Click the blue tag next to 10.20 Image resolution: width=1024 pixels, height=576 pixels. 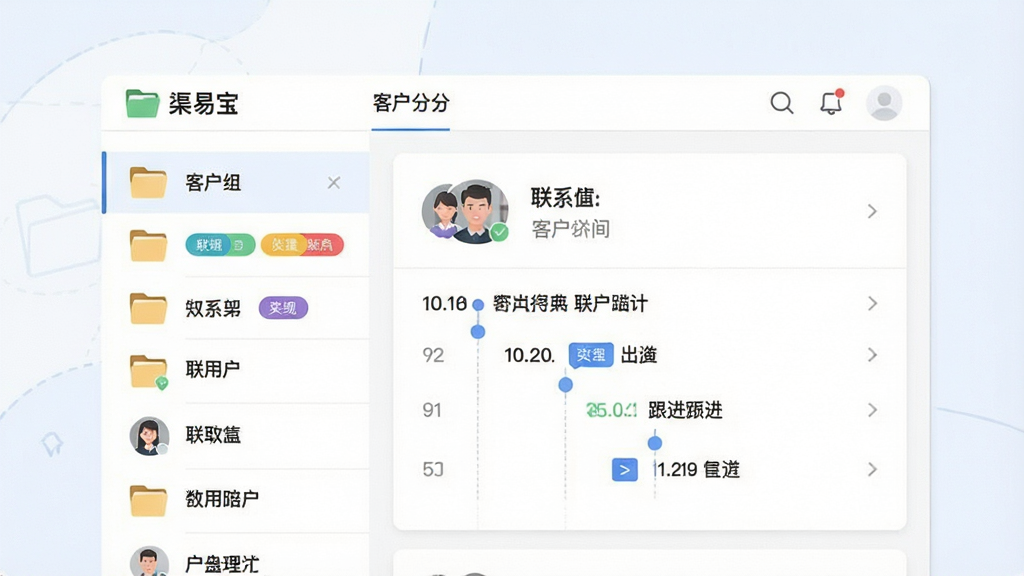[x=591, y=355]
